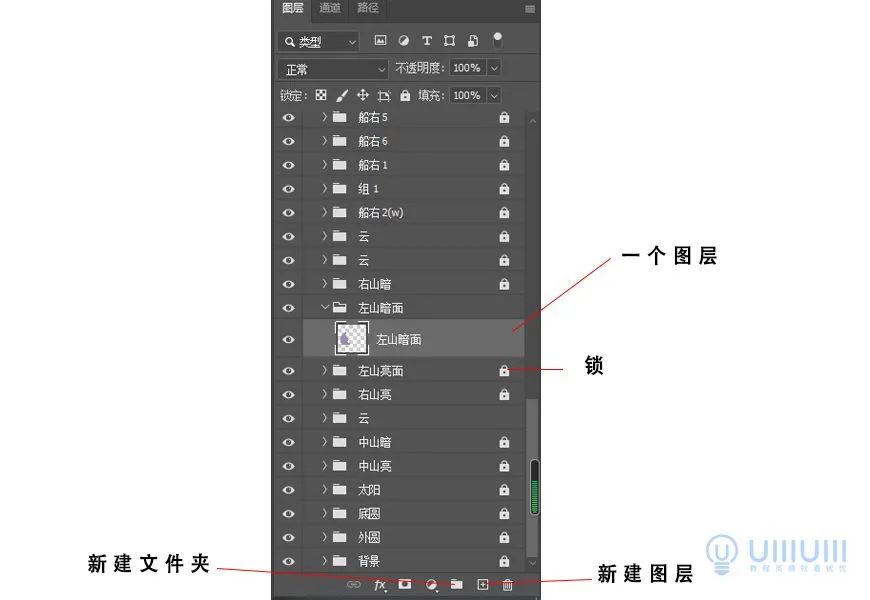Filter for type layers

[x=428, y=41]
